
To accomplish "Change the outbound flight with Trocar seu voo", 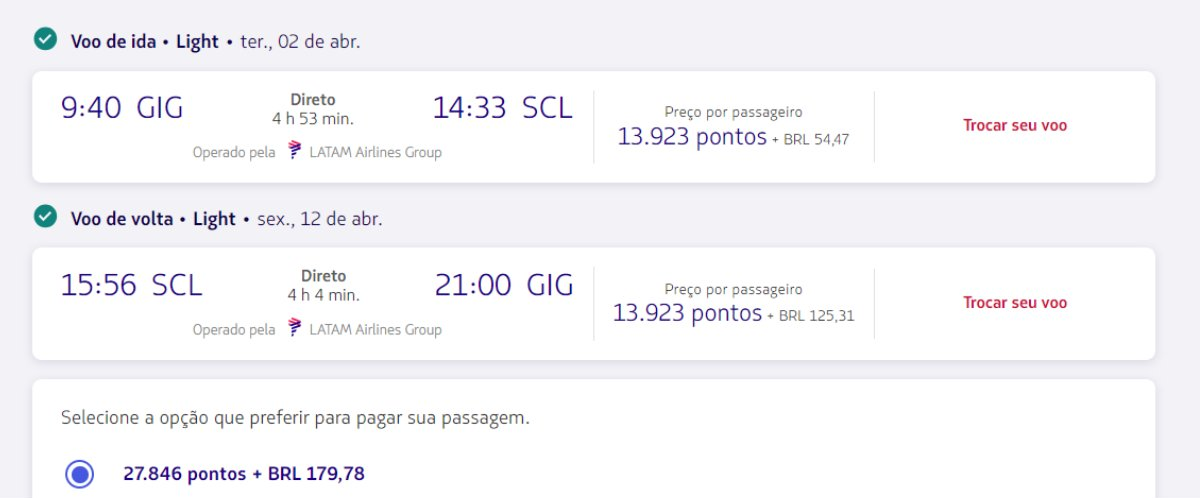I will pyautogui.click(x=1015, y=126).
